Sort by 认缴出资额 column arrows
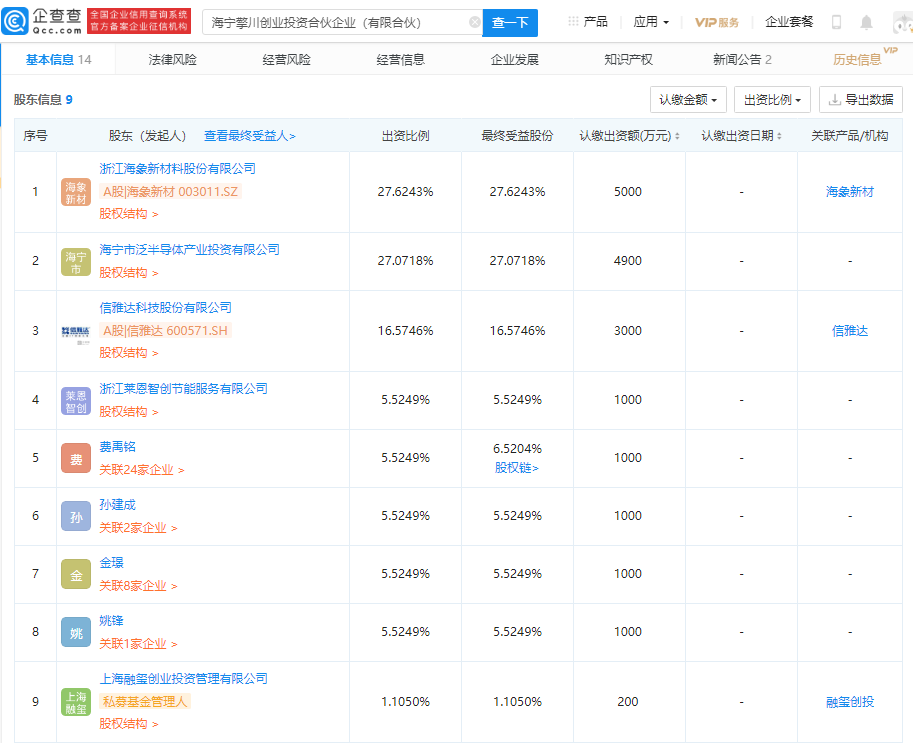This screenshot has width=913, height=743. point(677,136)
